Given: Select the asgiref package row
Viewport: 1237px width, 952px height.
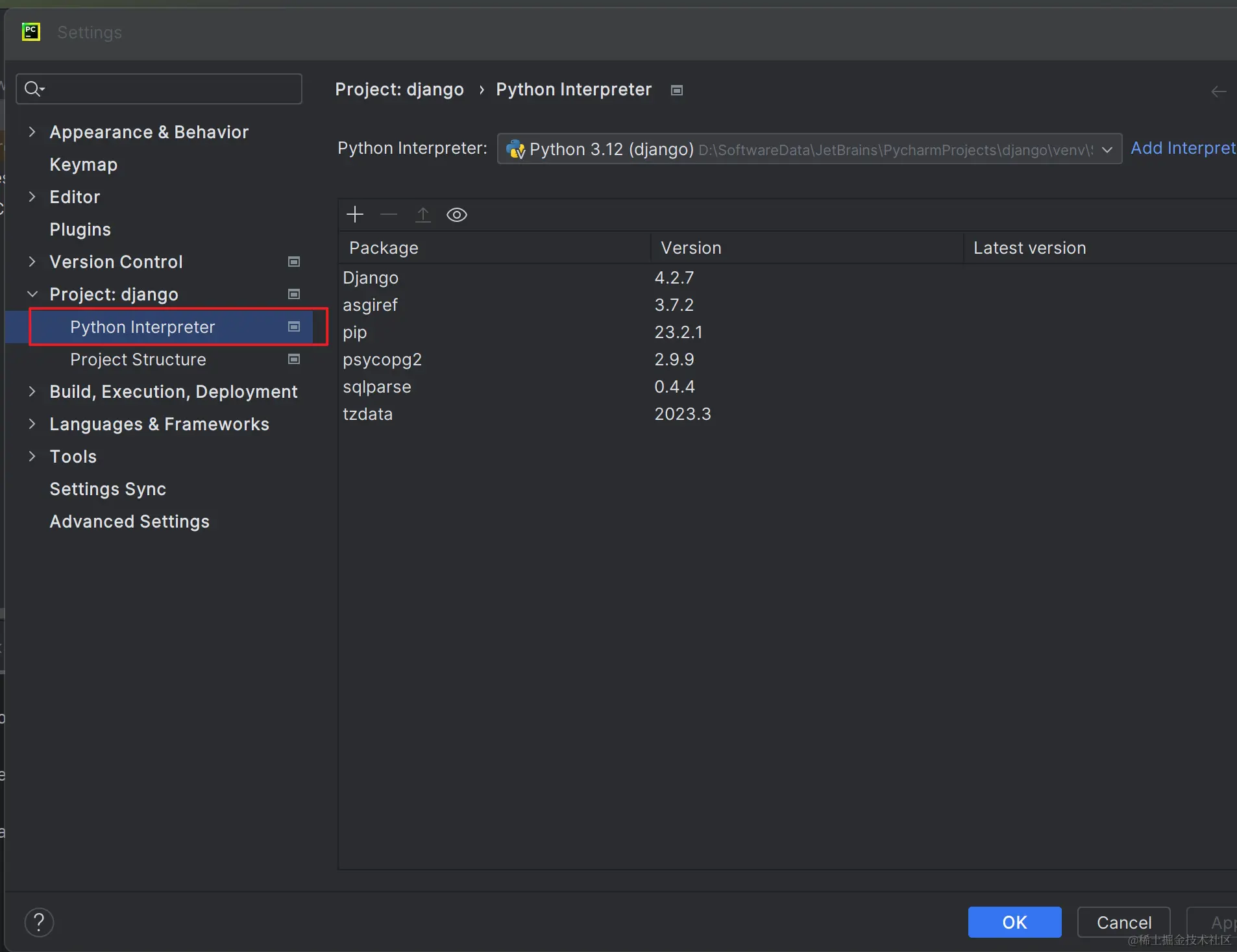Looking at the screenshot, I should tap(787, 305).
